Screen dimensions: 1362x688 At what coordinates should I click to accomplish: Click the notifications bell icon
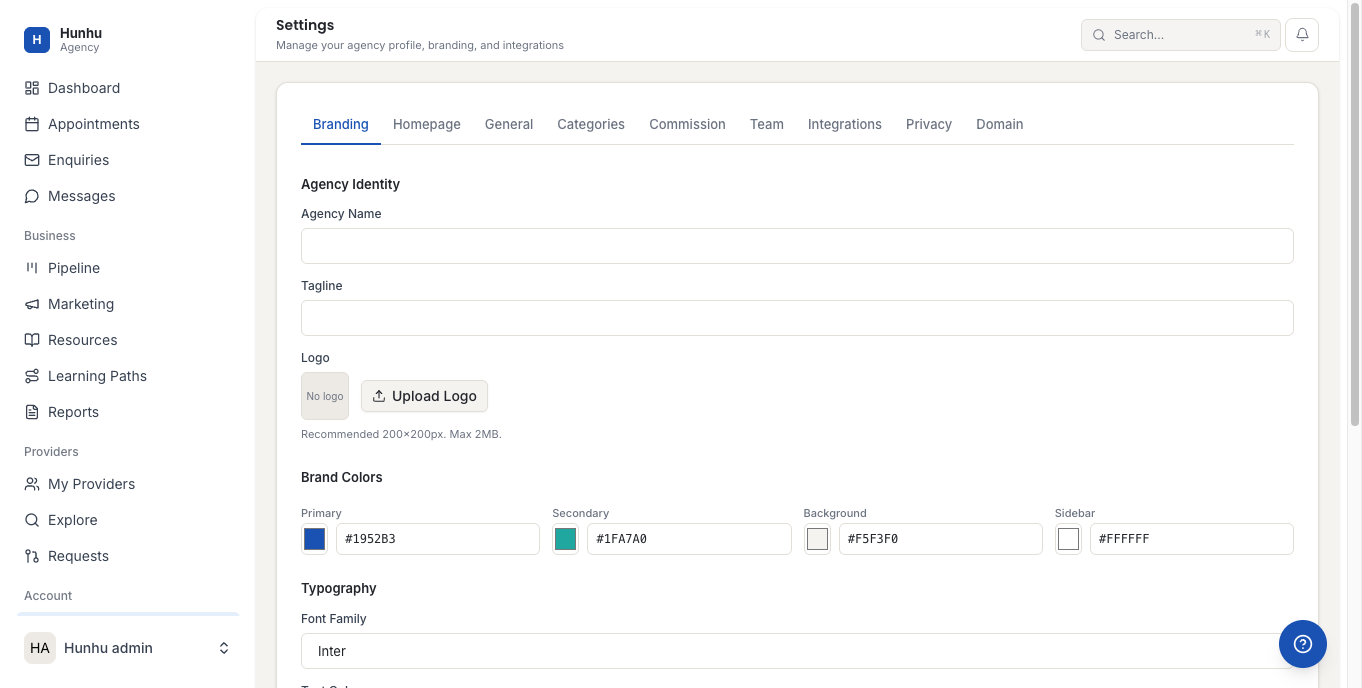(1302, 34)
